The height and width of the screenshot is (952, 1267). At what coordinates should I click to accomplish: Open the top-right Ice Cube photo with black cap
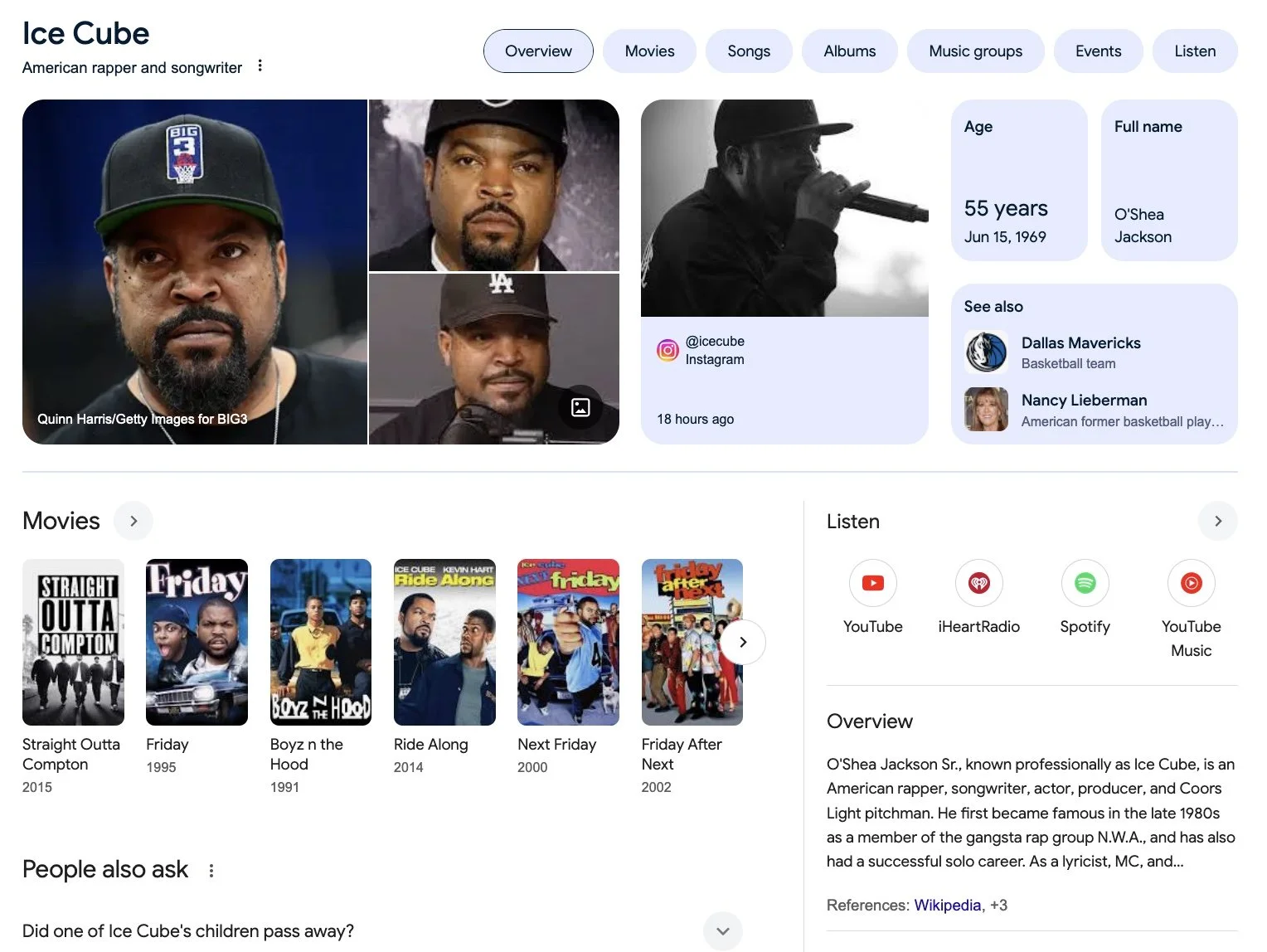coord(494,185)
